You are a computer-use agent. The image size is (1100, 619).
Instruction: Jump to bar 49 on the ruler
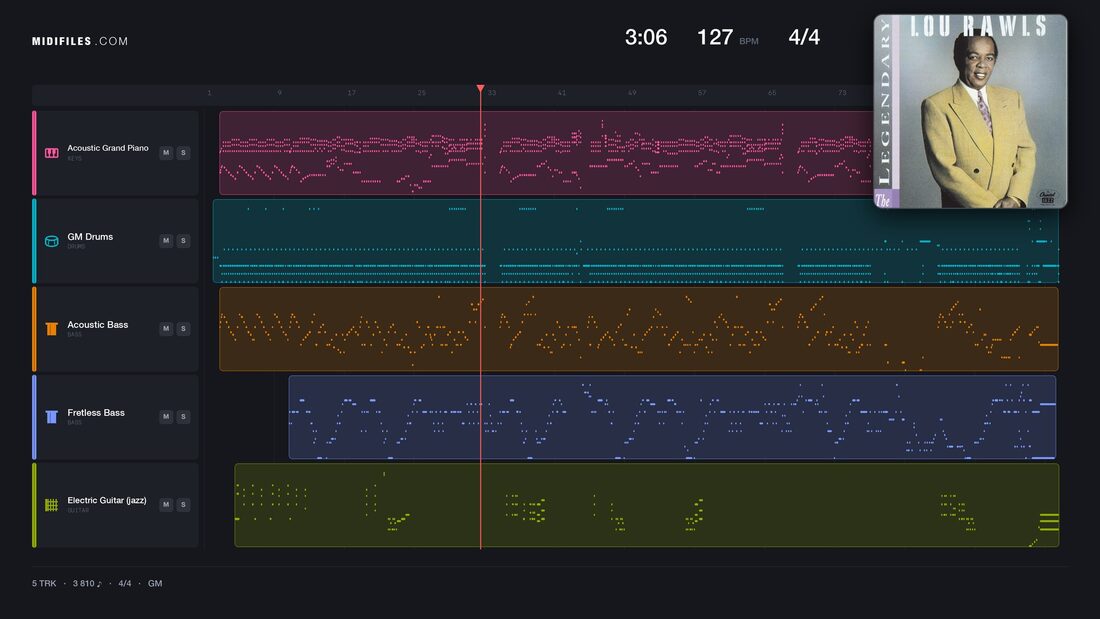click(632, 93)
